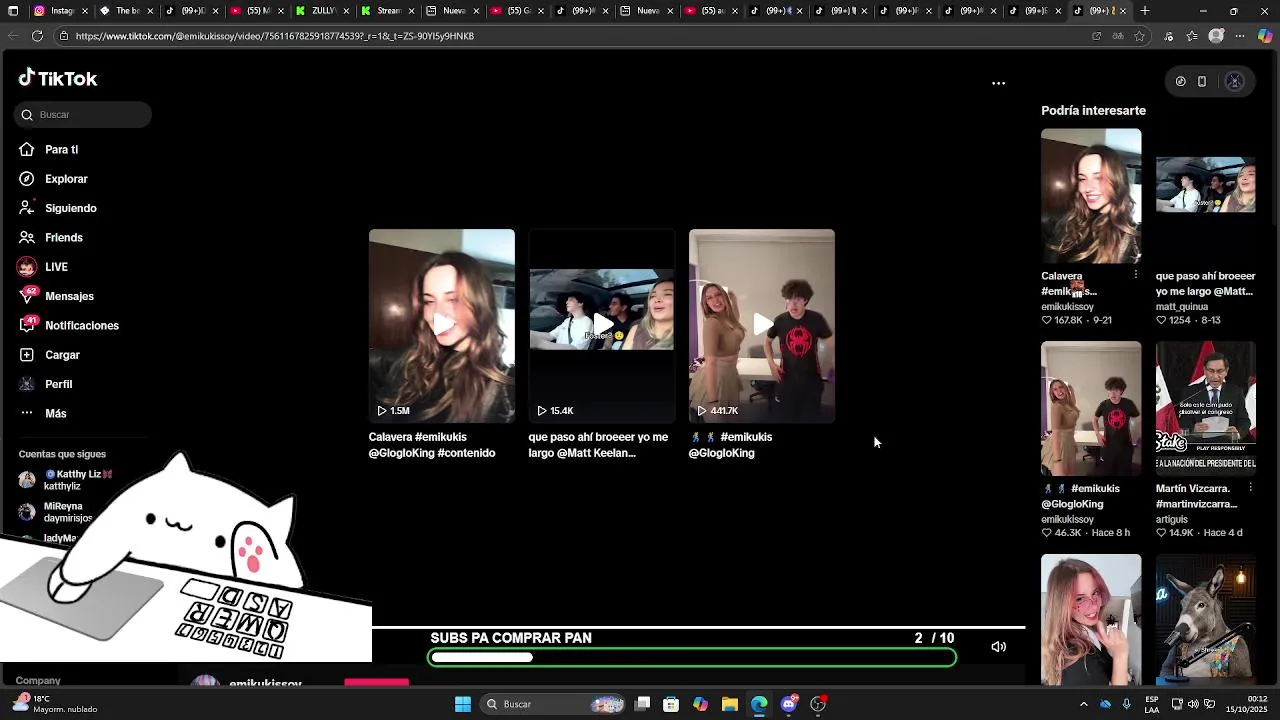Visit matt_quinua profile link
Screen dimensions: 1280x720
click(x=1182, y=307)
